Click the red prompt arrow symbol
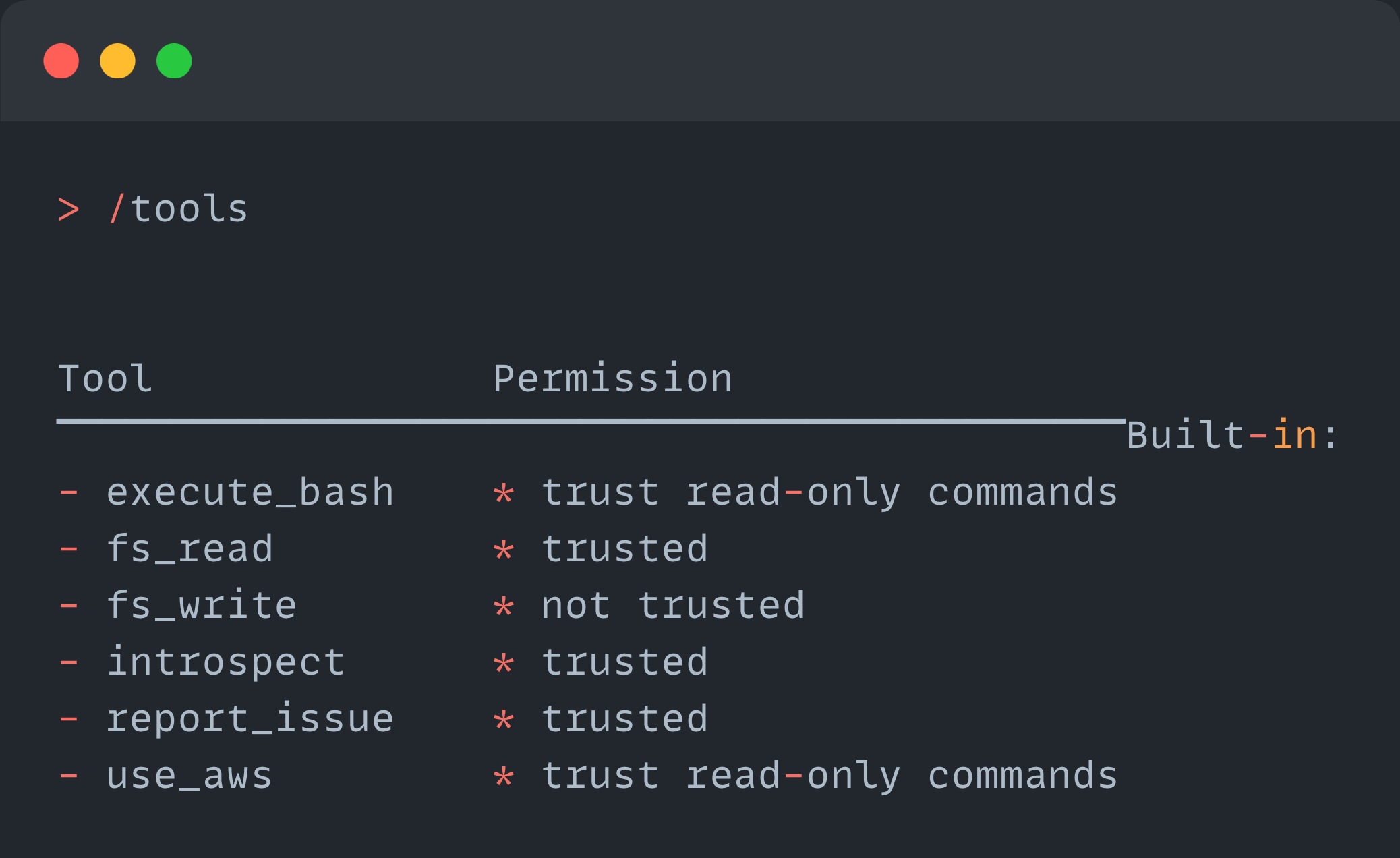Viewport: 1400px width, 858px height. (69, 210)
